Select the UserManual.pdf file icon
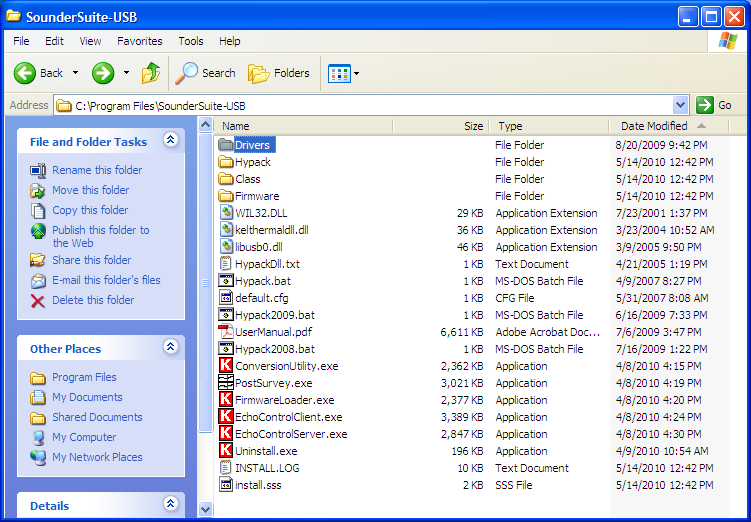Image resolution: width=751 pixels, height=522 pixels. 226,332
